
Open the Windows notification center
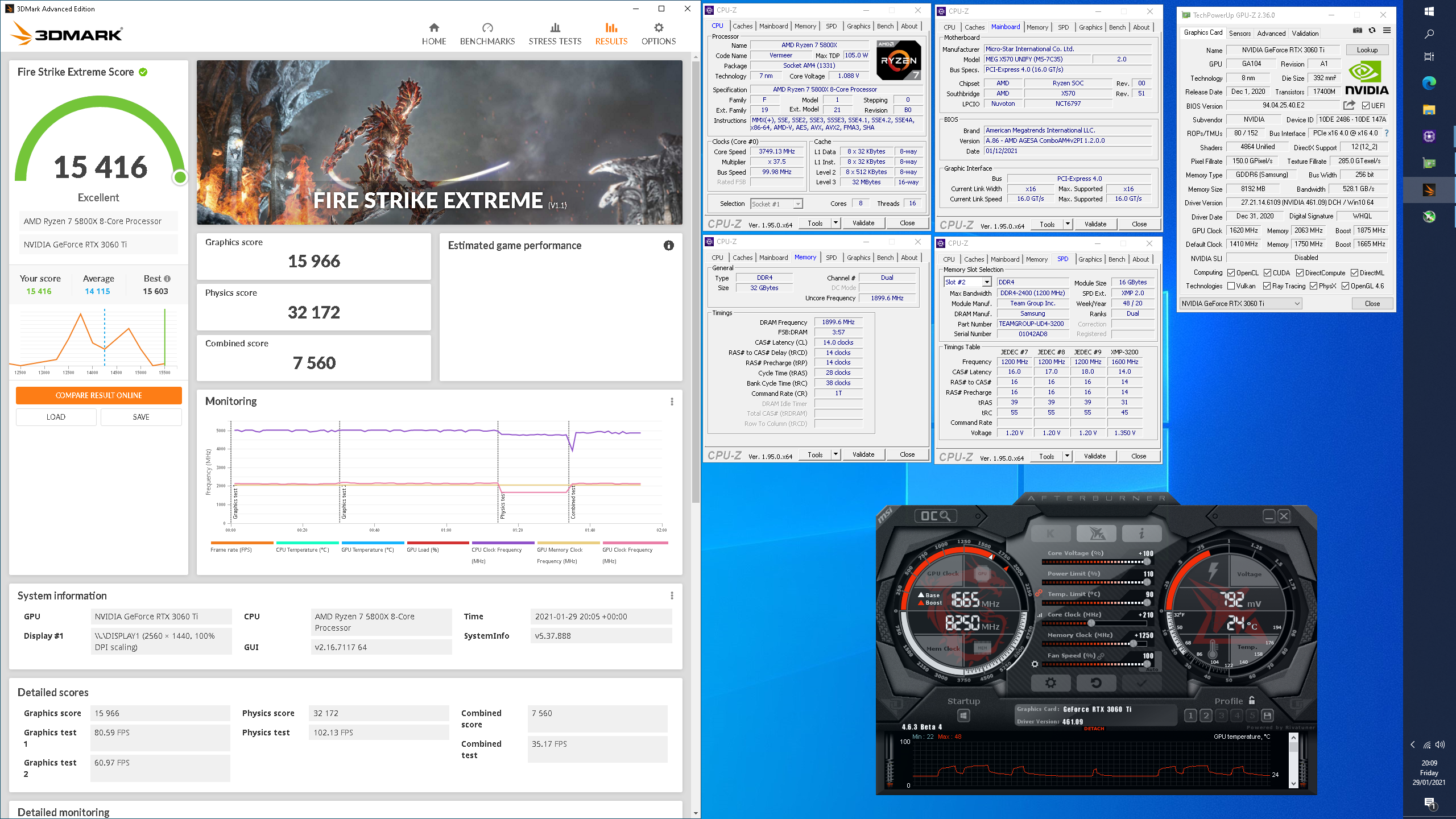1429,804
